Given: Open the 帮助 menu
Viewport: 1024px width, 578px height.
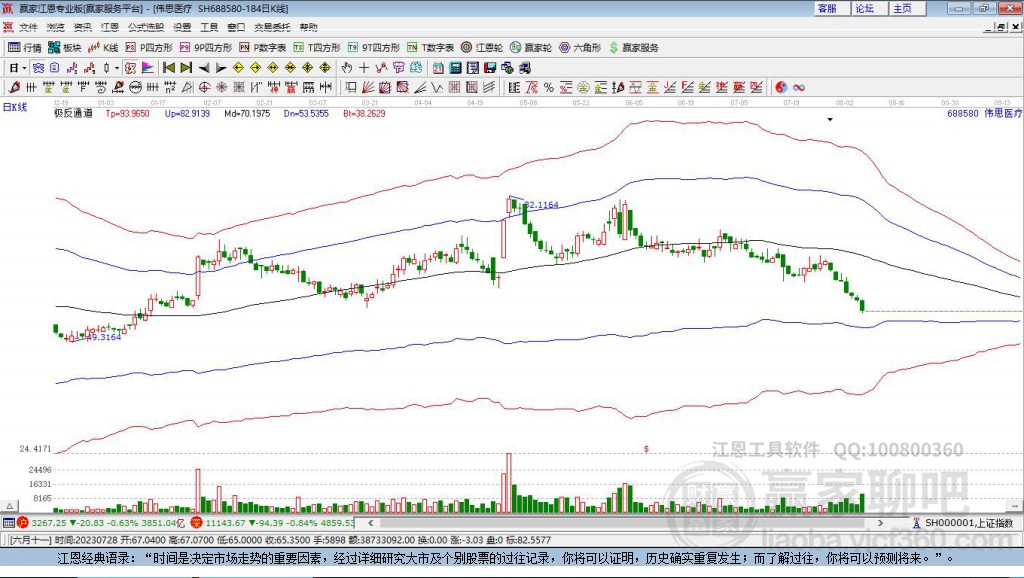Looking at the screenshot, I should point(308,27).
